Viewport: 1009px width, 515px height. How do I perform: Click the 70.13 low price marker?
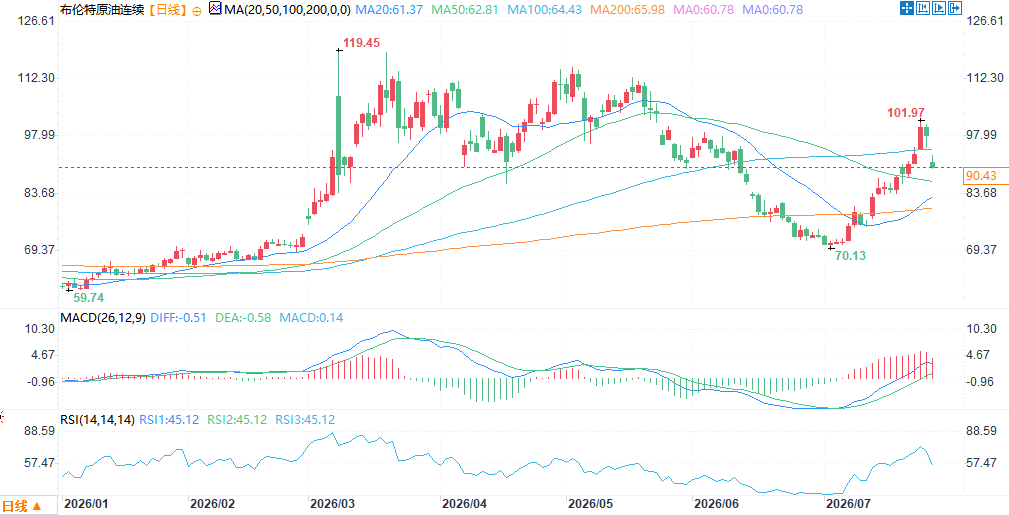tap(850, 256)
